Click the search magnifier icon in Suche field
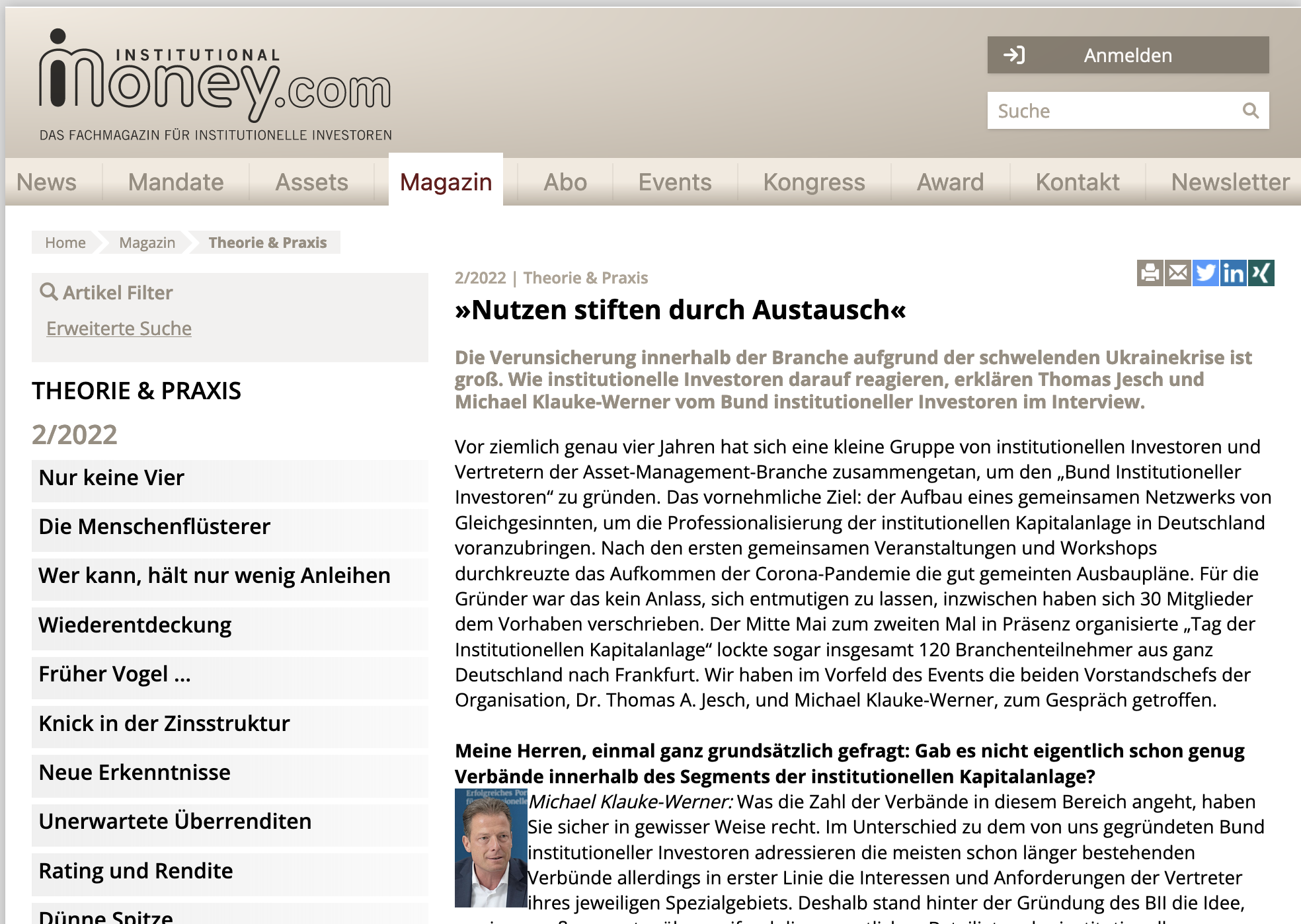 [x=1250, y=110]
